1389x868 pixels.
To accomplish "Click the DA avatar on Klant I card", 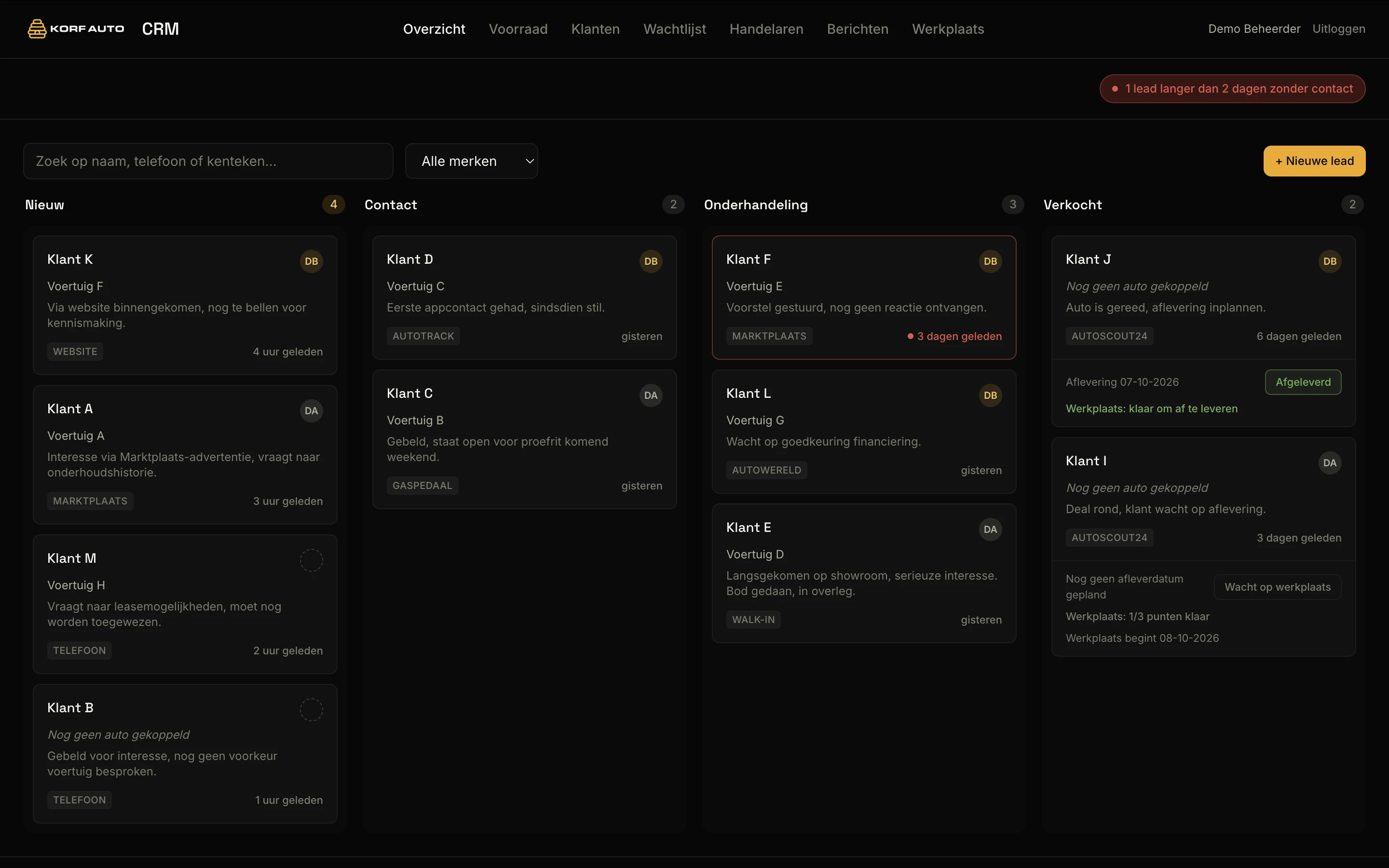I will [1330, 463].
